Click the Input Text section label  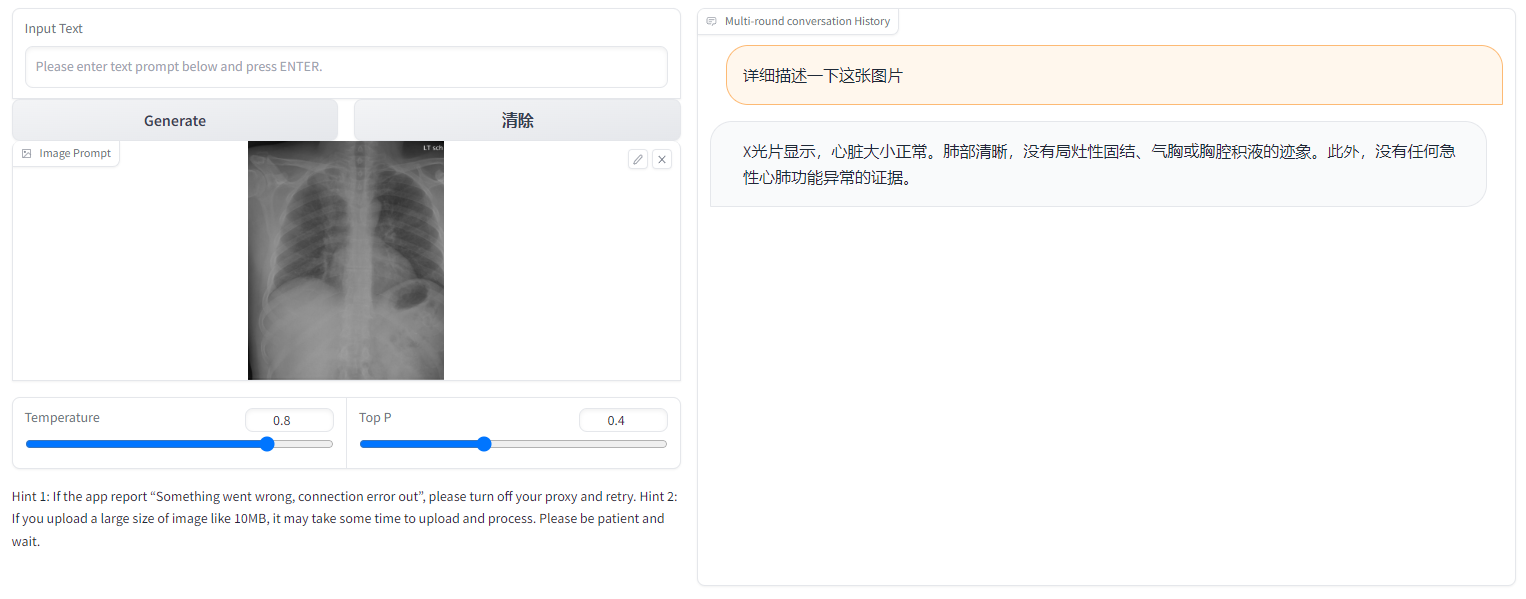(53, 28)
